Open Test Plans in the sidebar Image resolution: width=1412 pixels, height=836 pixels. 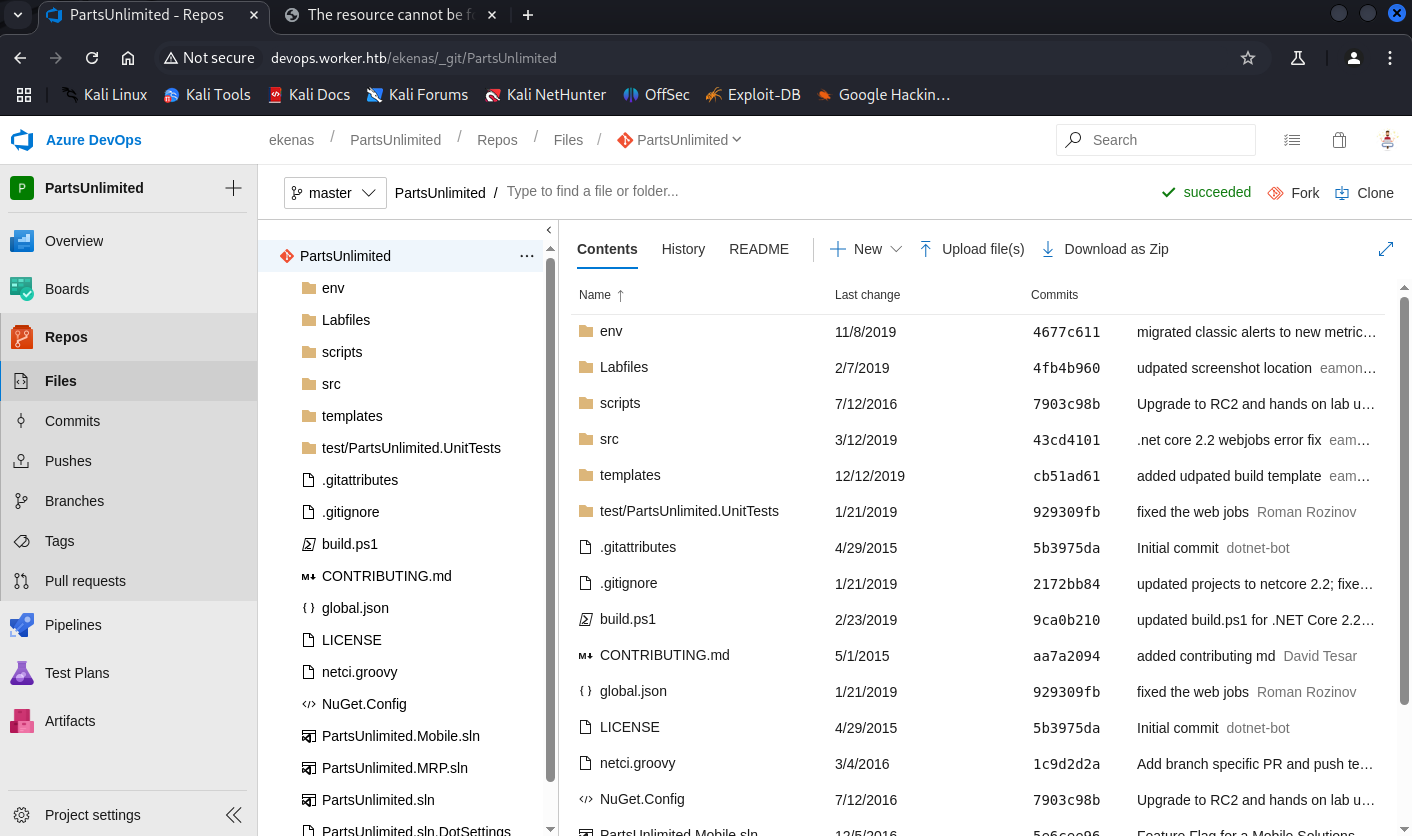click(128, 673)
